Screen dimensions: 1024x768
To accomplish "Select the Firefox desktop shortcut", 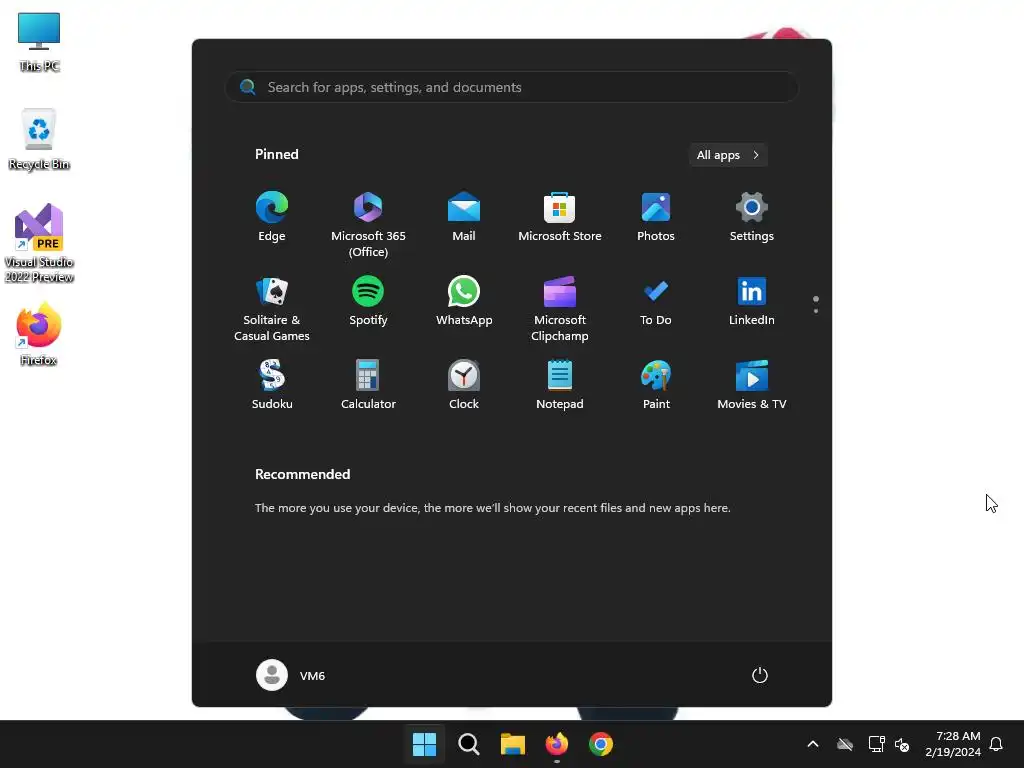I will [39, 334].
